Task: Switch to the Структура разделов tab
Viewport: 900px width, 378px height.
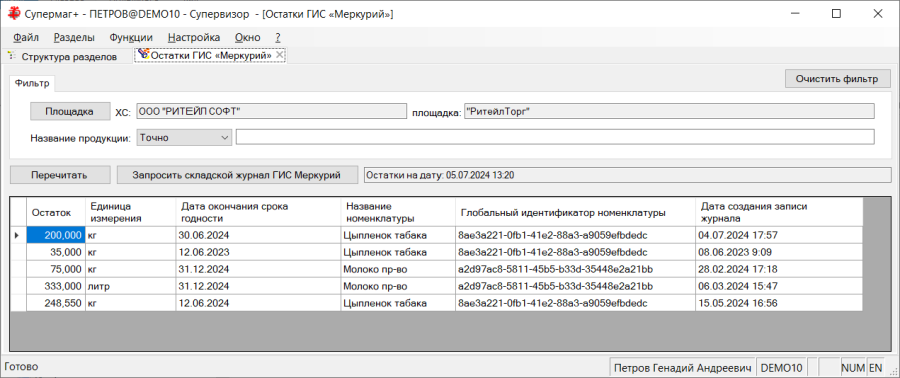Action: pos(69,56)
